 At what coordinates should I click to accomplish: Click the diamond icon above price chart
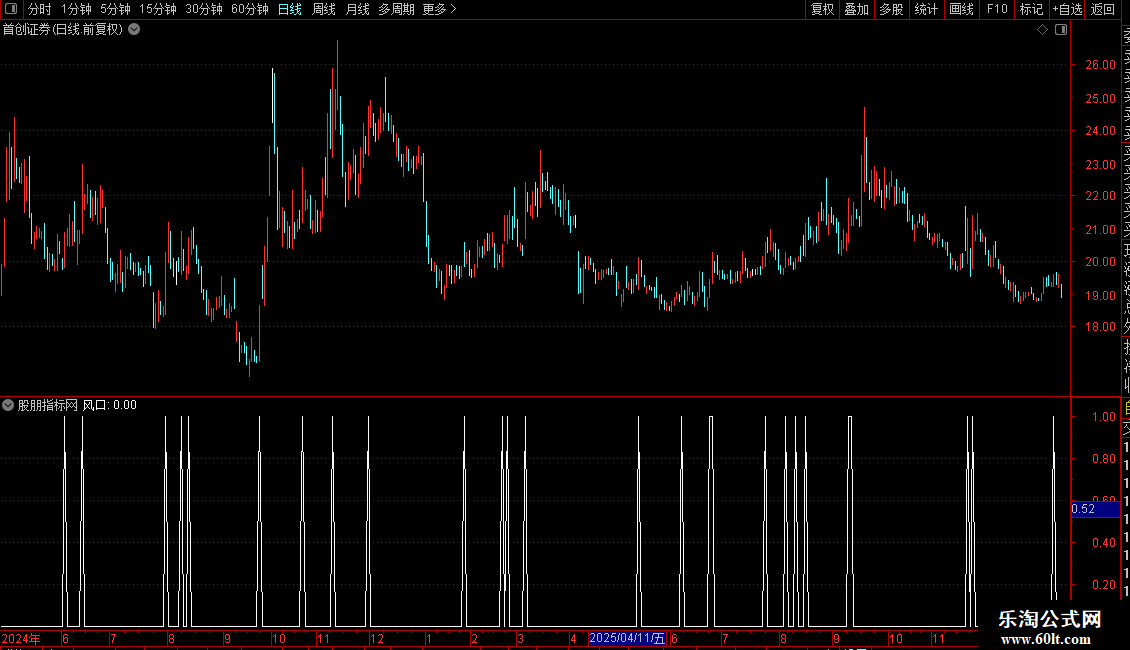pyautogui.click(x=1042, y=30)
